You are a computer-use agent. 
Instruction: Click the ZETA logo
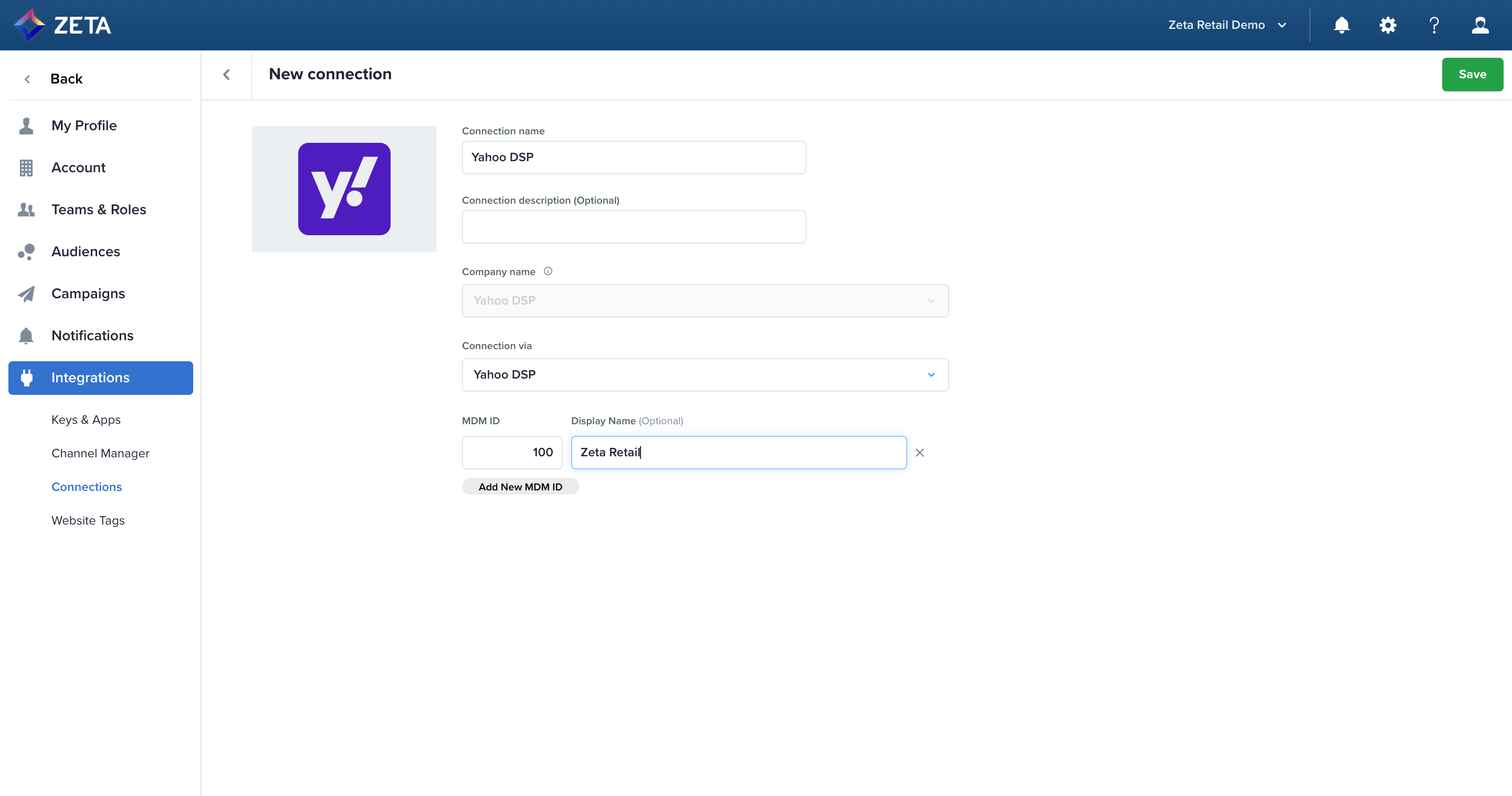(63, 25)
